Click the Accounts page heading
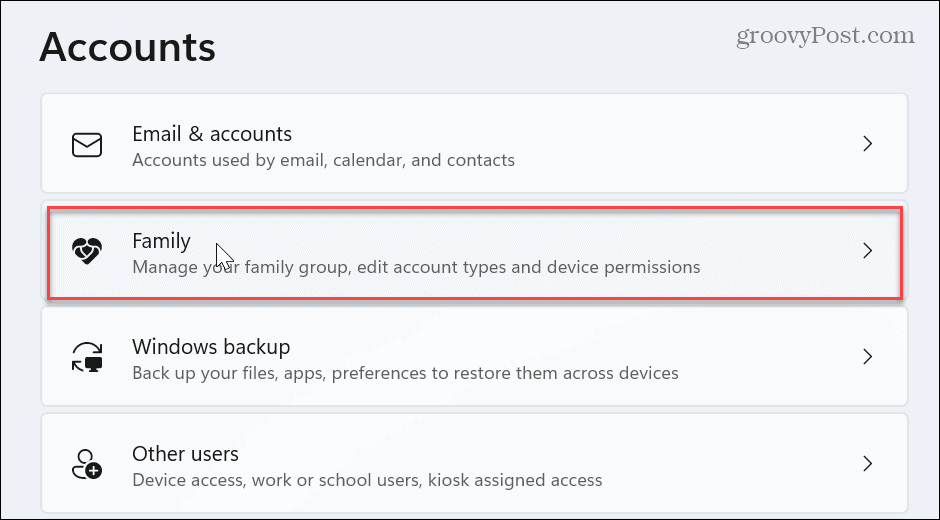The image size is (940, 520). point(127,47)
